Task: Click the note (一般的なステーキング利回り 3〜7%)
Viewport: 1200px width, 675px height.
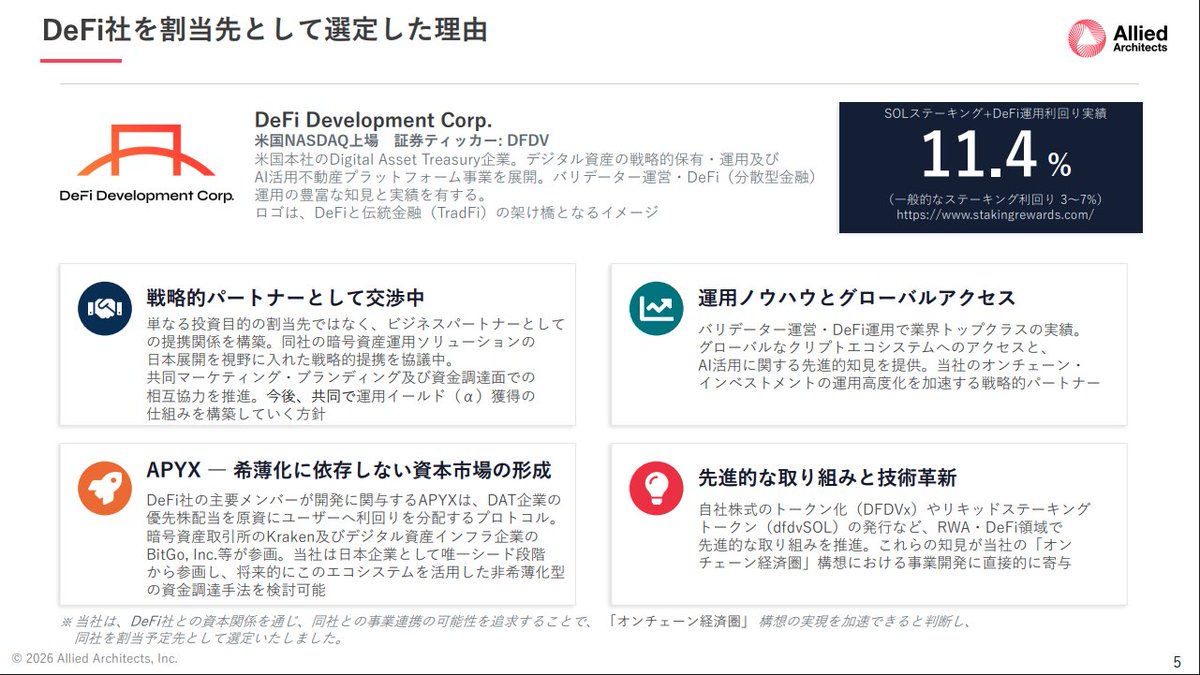Action: [x=995, y=200]
